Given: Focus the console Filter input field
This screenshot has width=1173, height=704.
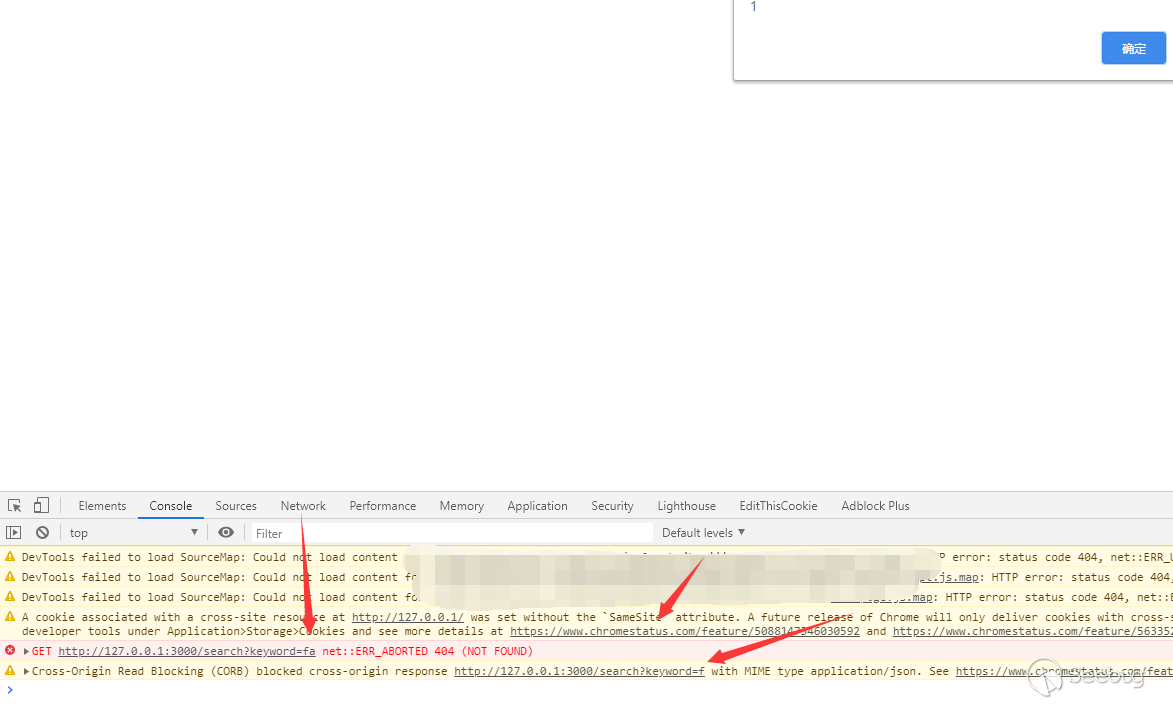Looking at the screenshot, I should coord(452,533).
